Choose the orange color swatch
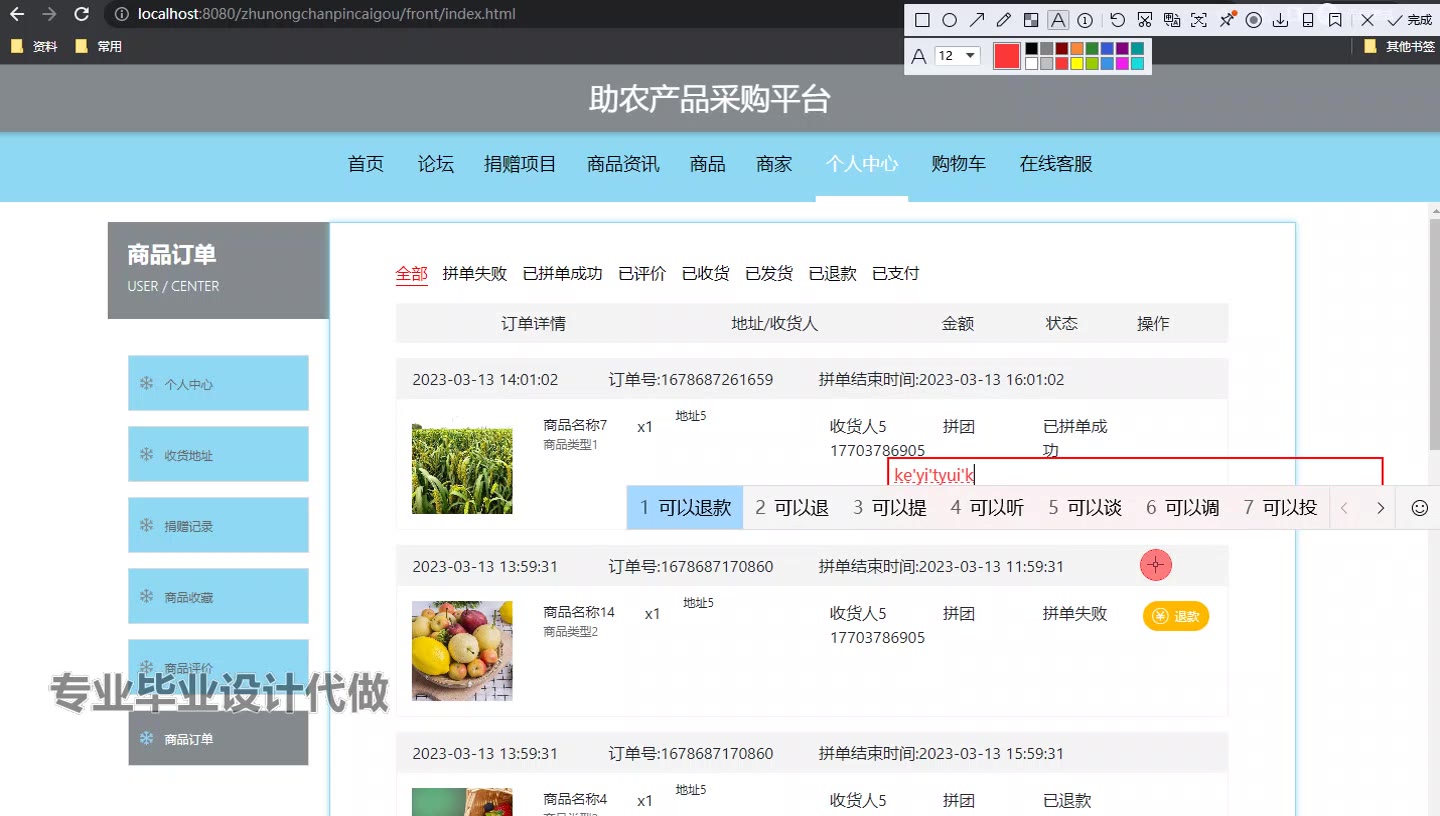Image resolution: width=1440 pixels, height=816 pixels. 1077,48
